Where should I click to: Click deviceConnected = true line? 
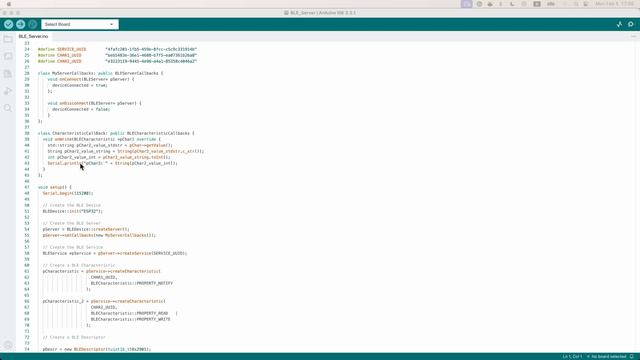(x=80, y=85)
